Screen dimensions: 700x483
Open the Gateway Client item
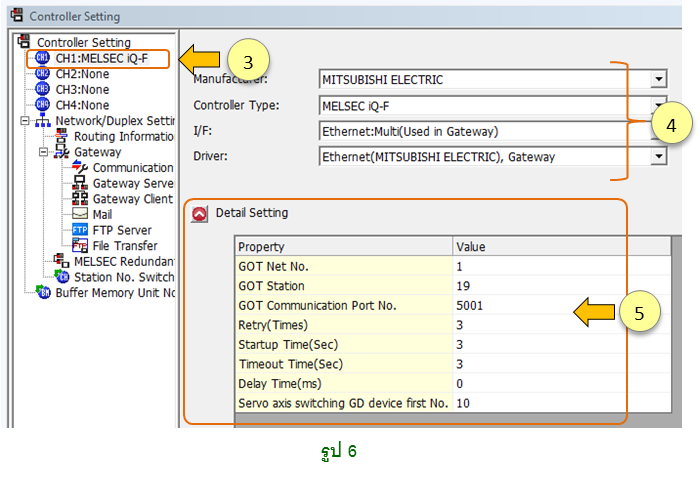pyautogui.click(x=133, y=199)
